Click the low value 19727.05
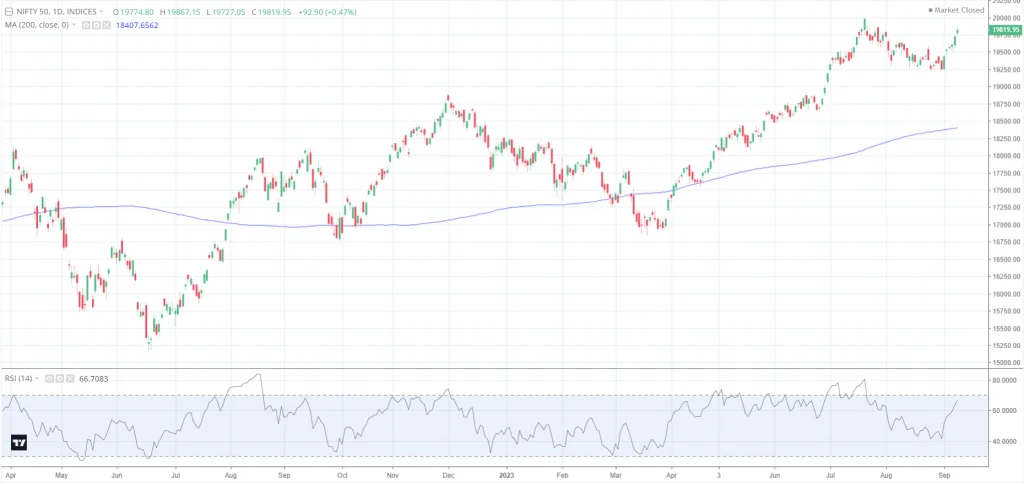The height and width of the screenshot is (484, 1024). click(229, 12)
